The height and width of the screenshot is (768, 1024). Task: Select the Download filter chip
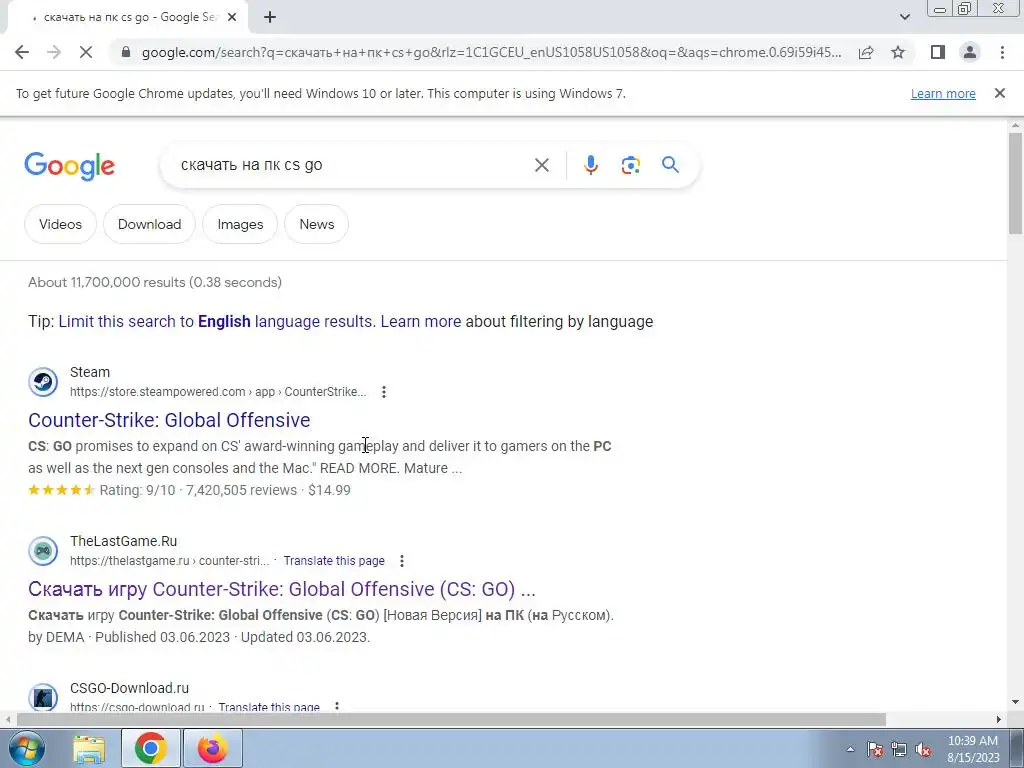pyautogui.click(x=149, y=224)
